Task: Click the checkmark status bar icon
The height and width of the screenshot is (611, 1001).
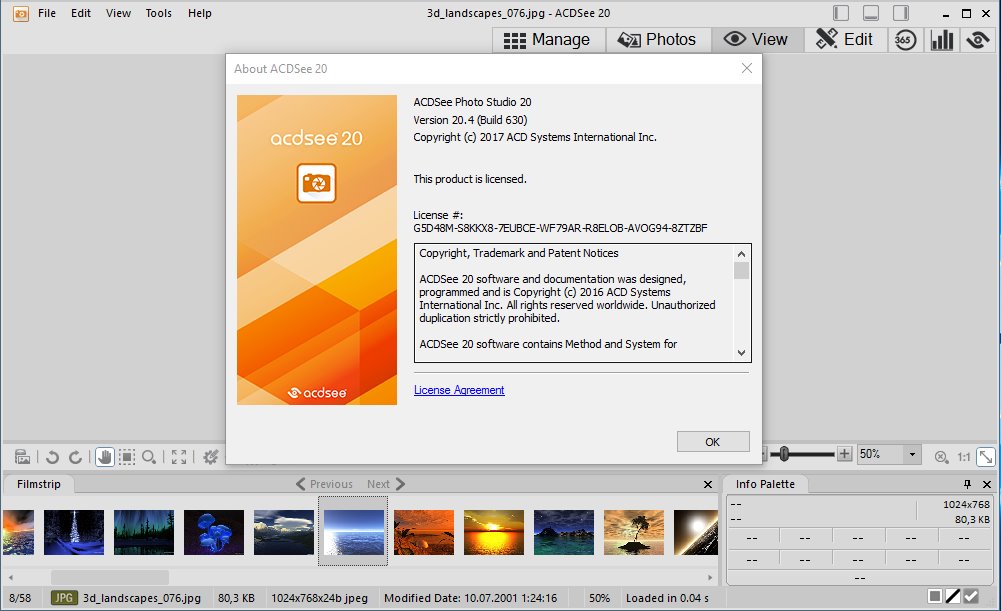Action: pos(971,596)
